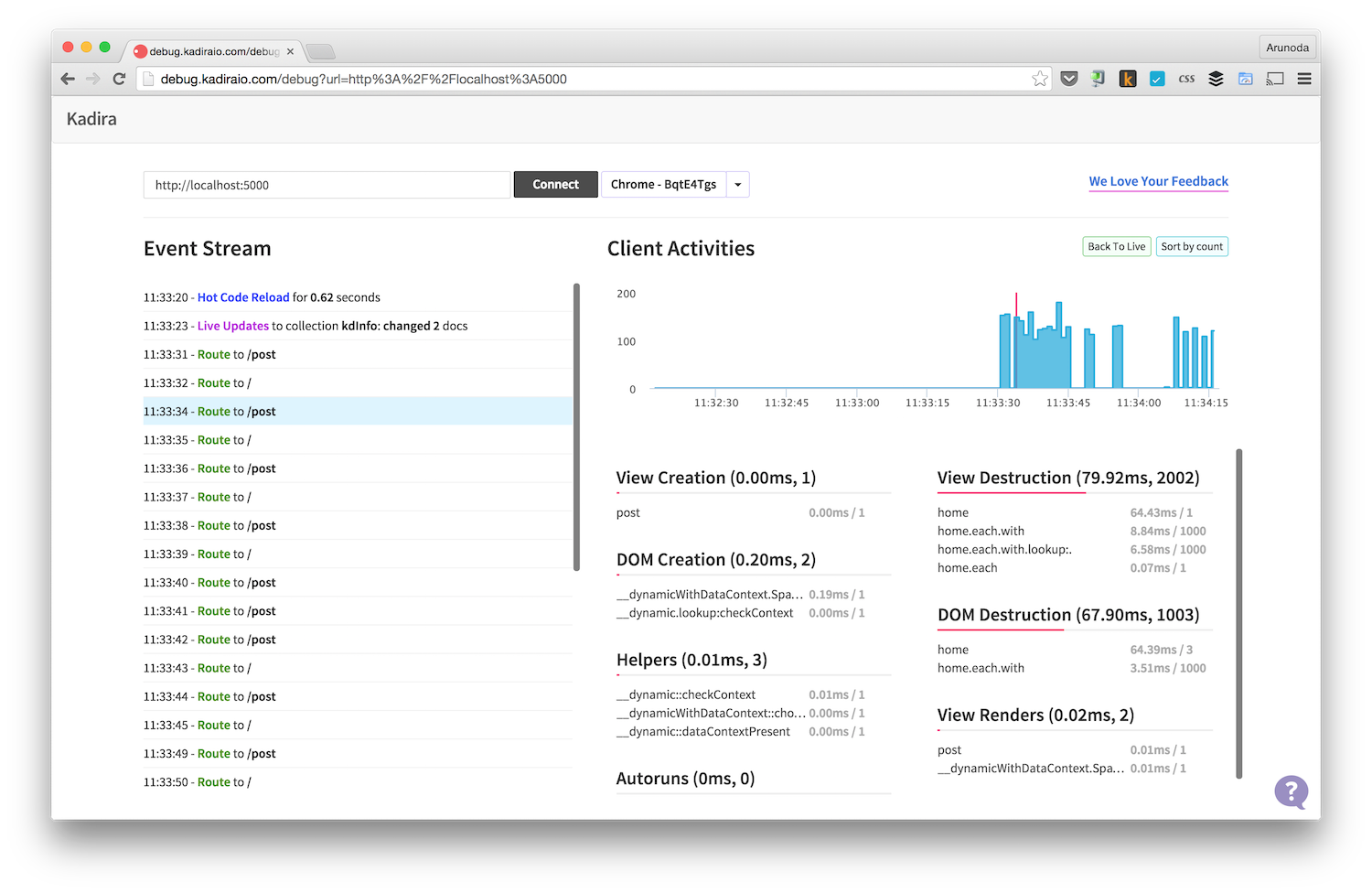This screenshot has height=893, width=1372.
Task: Select the 11:33:49 Route to /post event
Action: click(x=358, y=754)
